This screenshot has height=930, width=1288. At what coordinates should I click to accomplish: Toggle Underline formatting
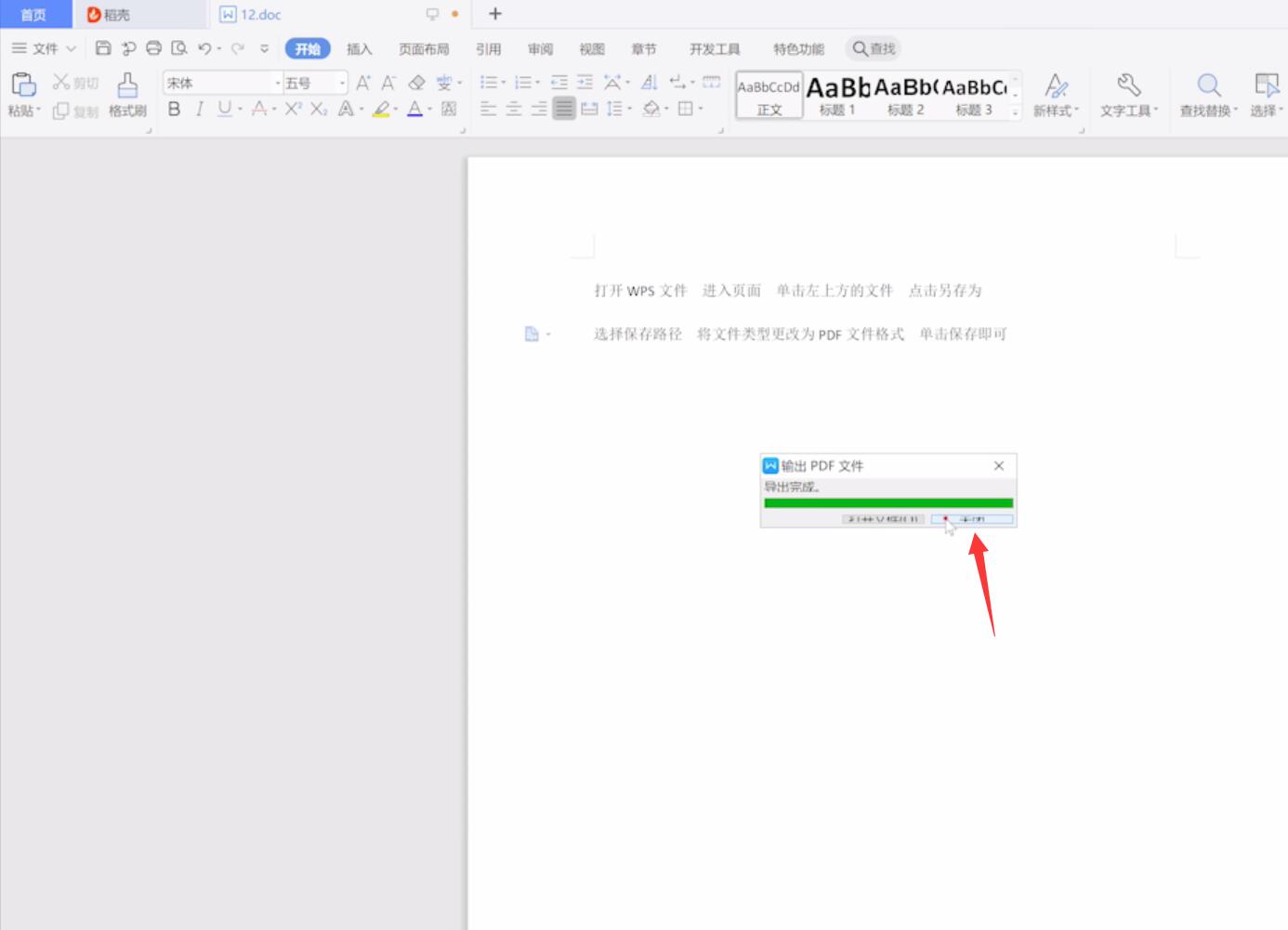coord(224,109)
